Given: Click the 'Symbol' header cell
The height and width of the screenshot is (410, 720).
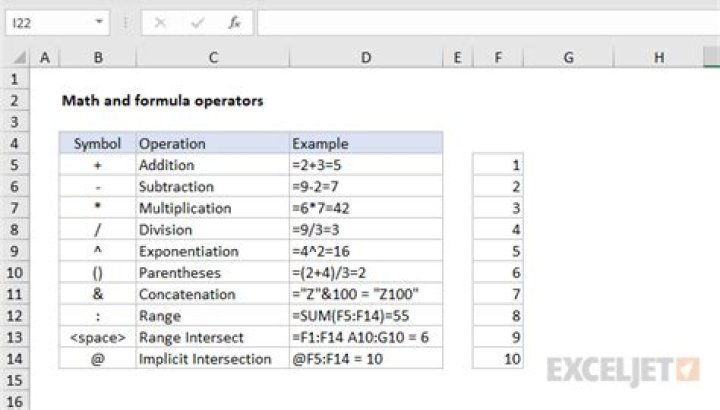Looking at the screenshot, I should (x=97, y=143).
